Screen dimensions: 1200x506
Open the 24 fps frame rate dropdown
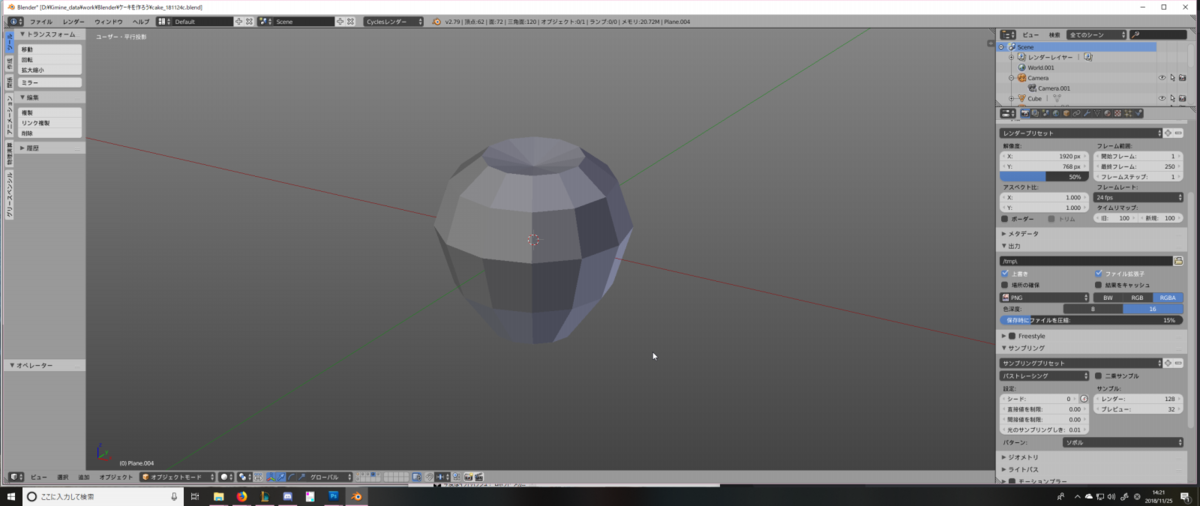point(1139,197)
